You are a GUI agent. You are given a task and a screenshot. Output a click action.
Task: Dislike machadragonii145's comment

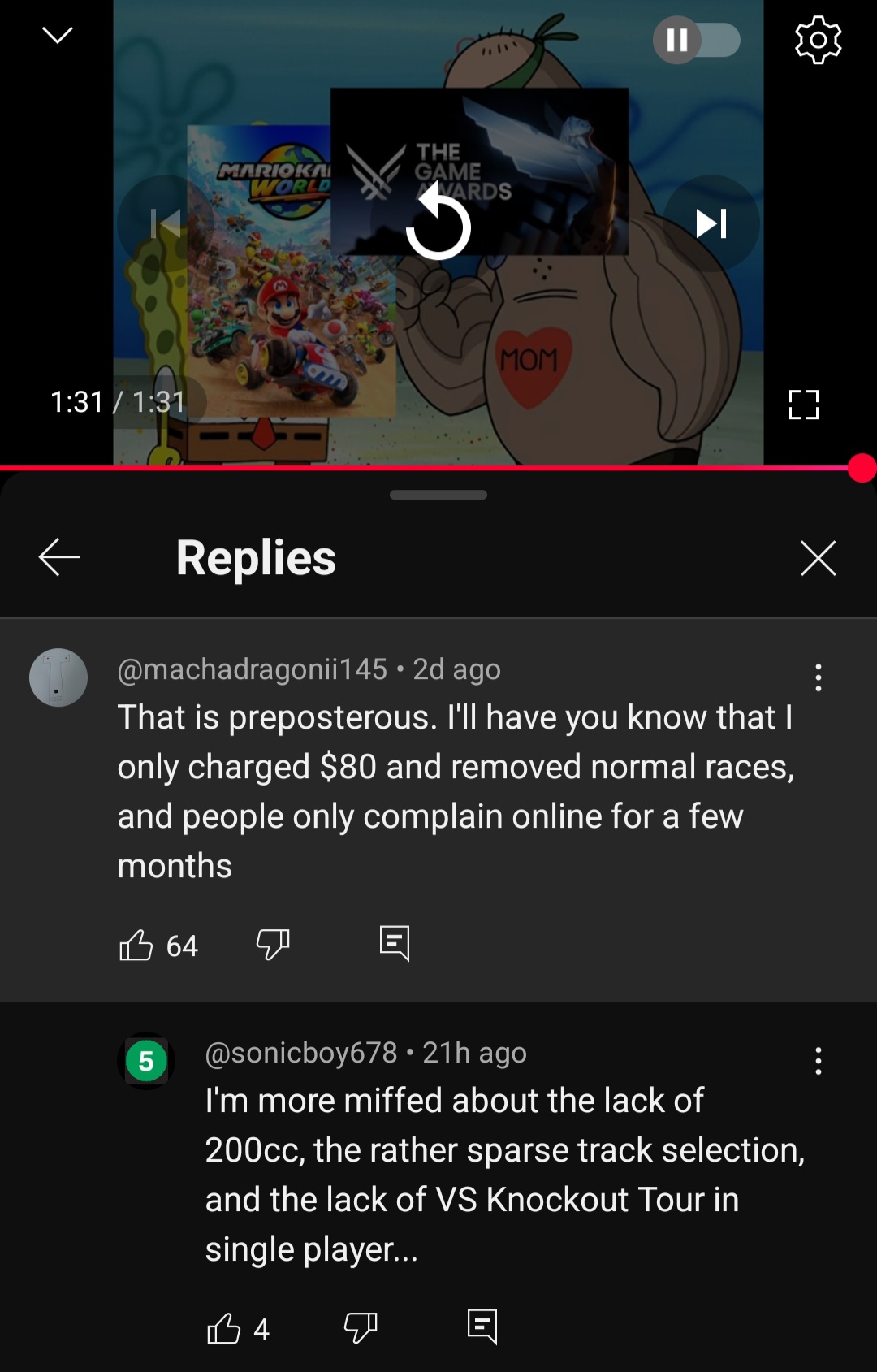click(x=273, y=945)
